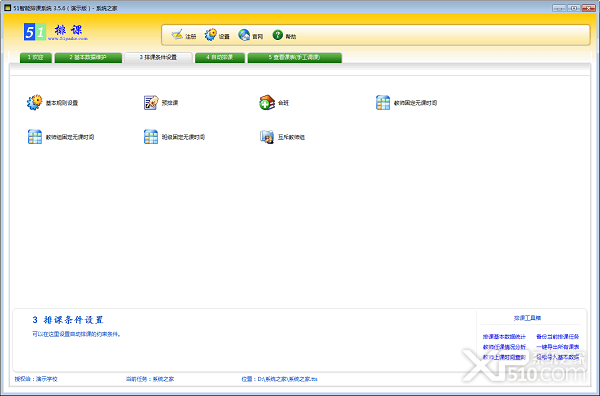Click status bar text 授权给：演示学校

point(36,379)
